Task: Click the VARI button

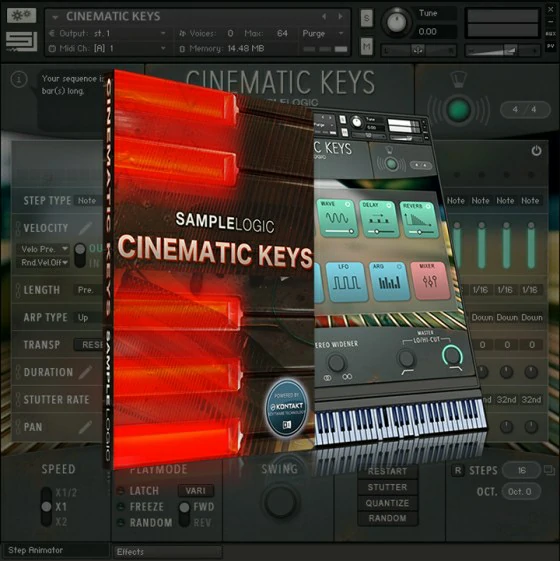Action: point(195,490)
